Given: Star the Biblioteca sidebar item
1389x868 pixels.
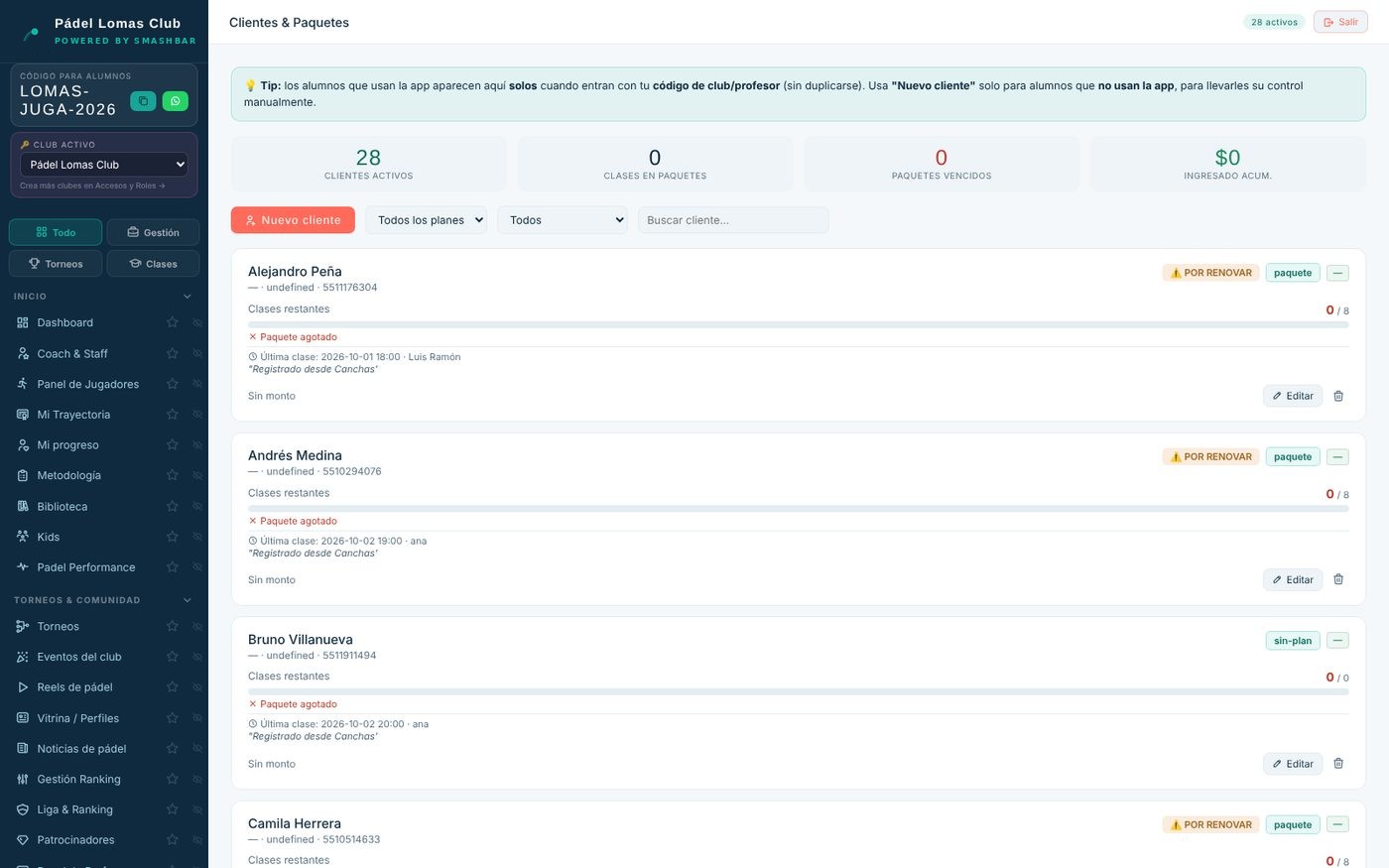Looking at the screenshot, I should tap(172, 506).
